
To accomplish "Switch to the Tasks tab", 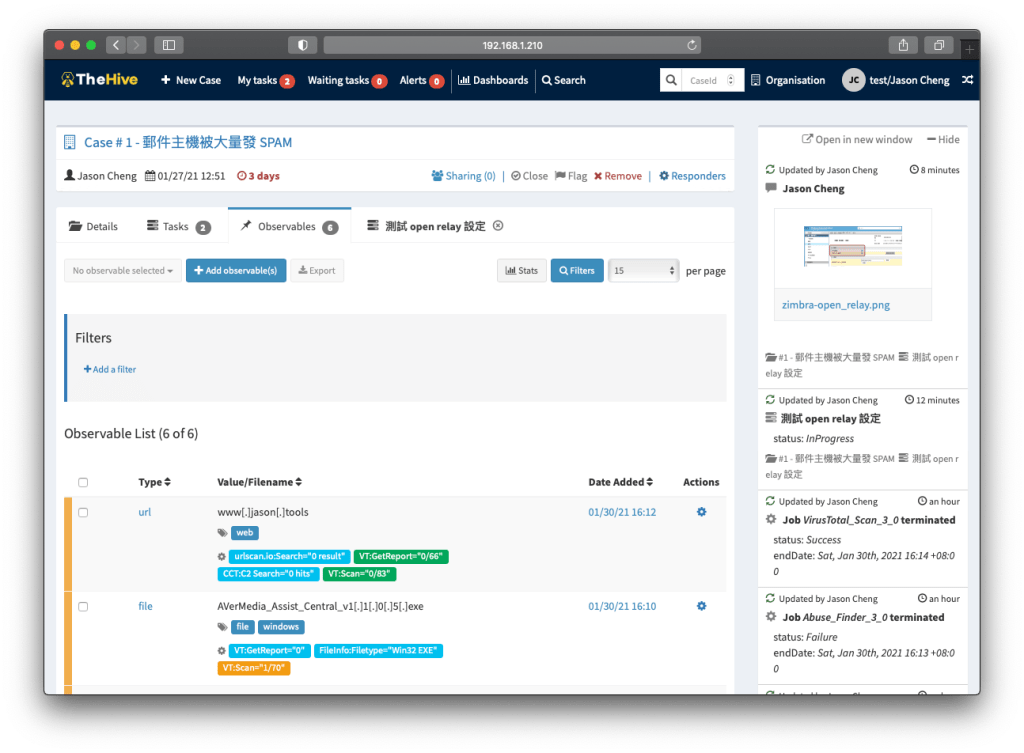I will point(178,227).
